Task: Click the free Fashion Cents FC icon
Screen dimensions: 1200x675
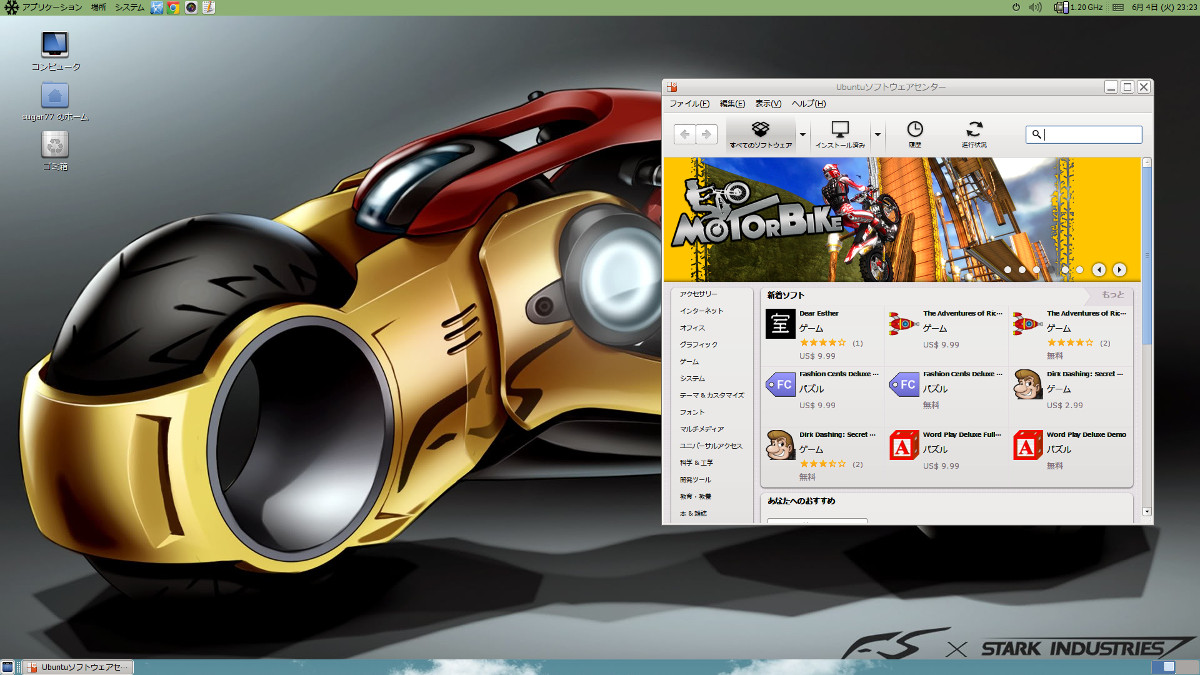Action: [904, 384]
